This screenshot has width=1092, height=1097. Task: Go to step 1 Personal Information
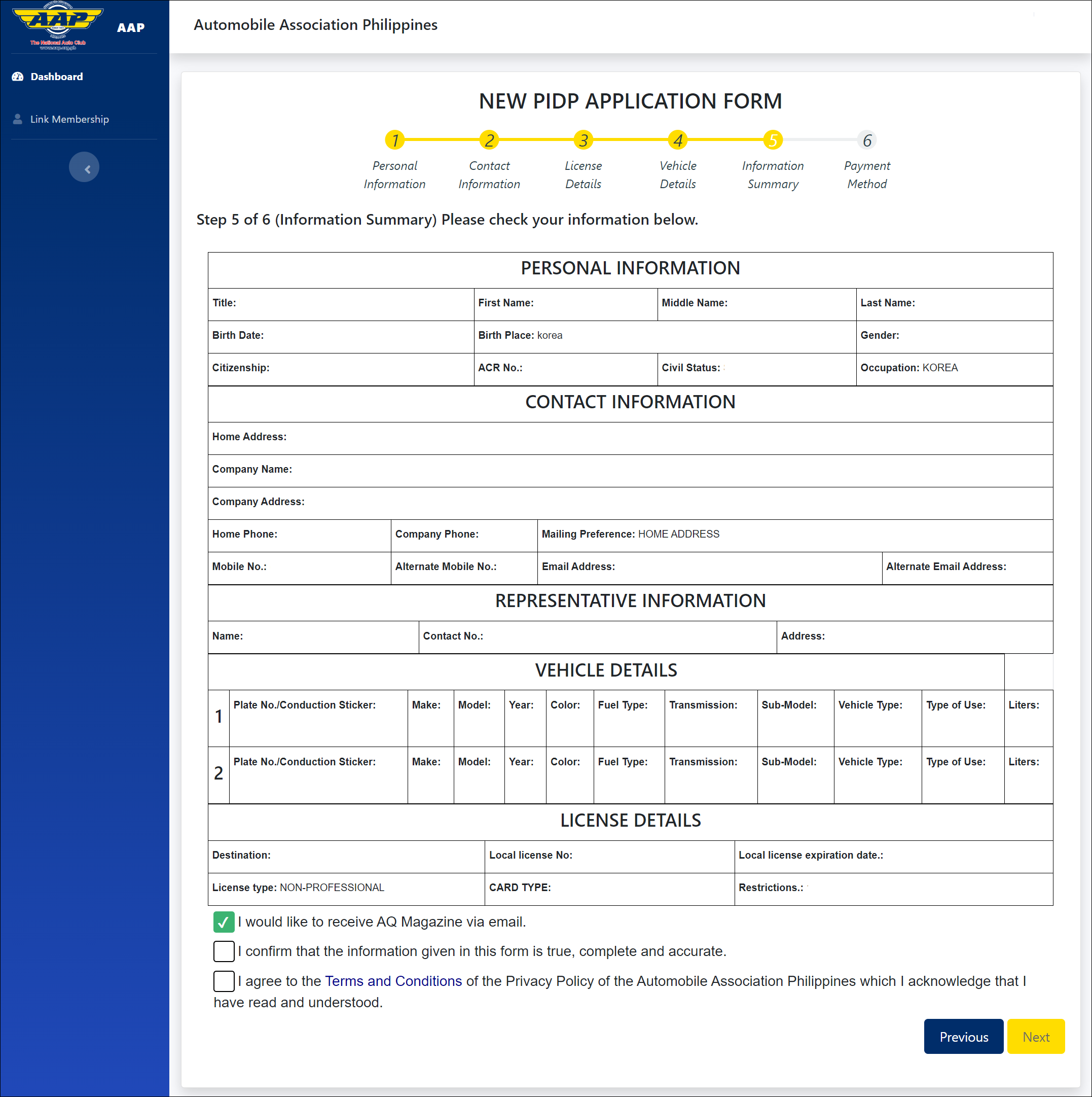[394, 140]
